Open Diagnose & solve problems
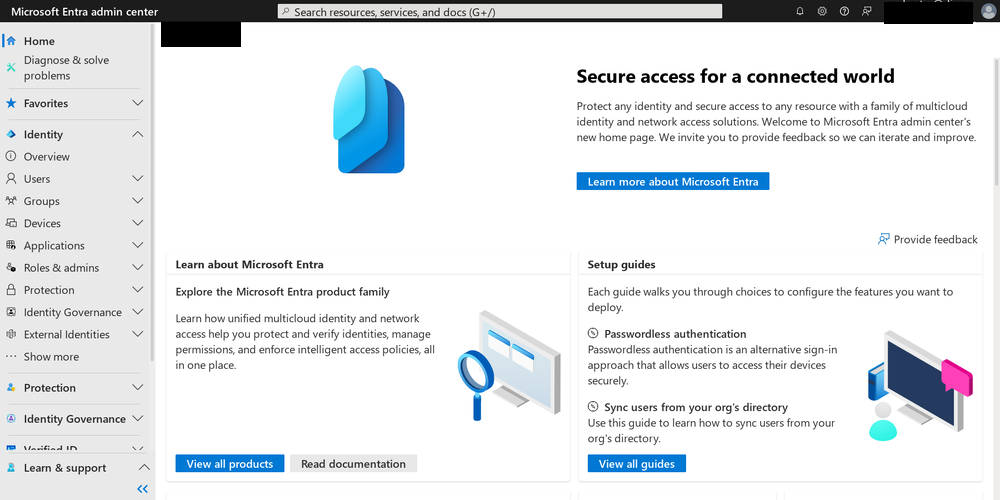1000x500 pixels. pyautogui.click(x=66, y=68)
